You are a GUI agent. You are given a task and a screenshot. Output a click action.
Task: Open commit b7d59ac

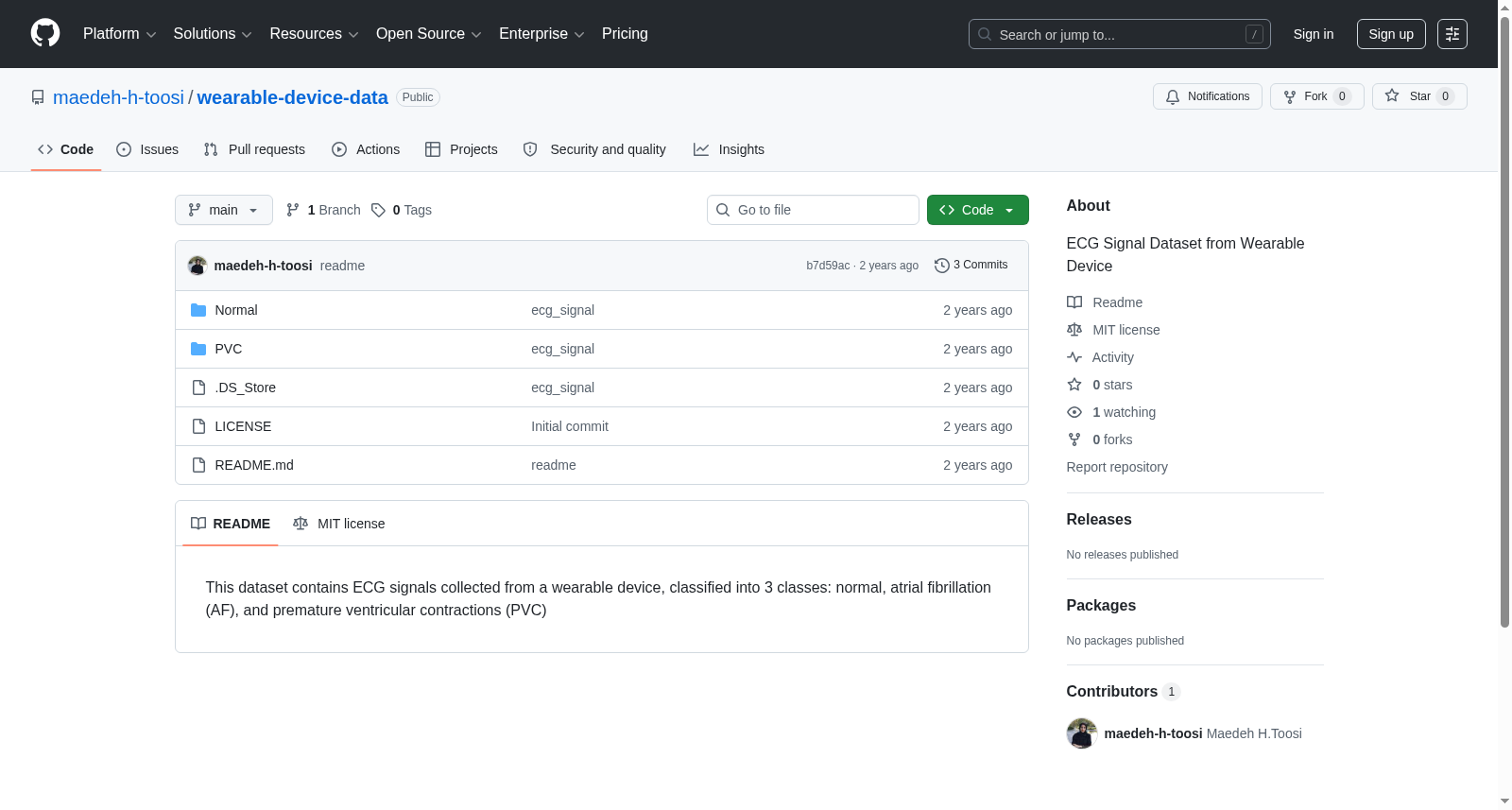(828, 266)
